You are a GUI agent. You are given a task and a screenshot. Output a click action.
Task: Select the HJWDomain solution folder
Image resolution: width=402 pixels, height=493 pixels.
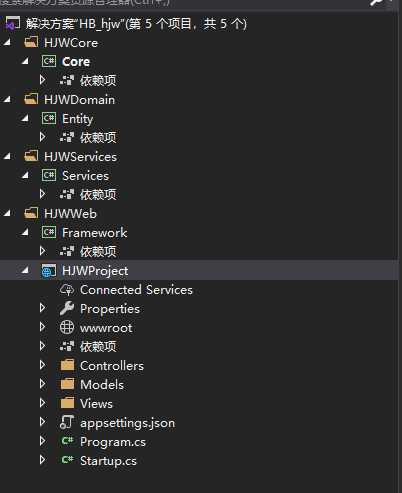pyautogui.click(x=79, y=100)
